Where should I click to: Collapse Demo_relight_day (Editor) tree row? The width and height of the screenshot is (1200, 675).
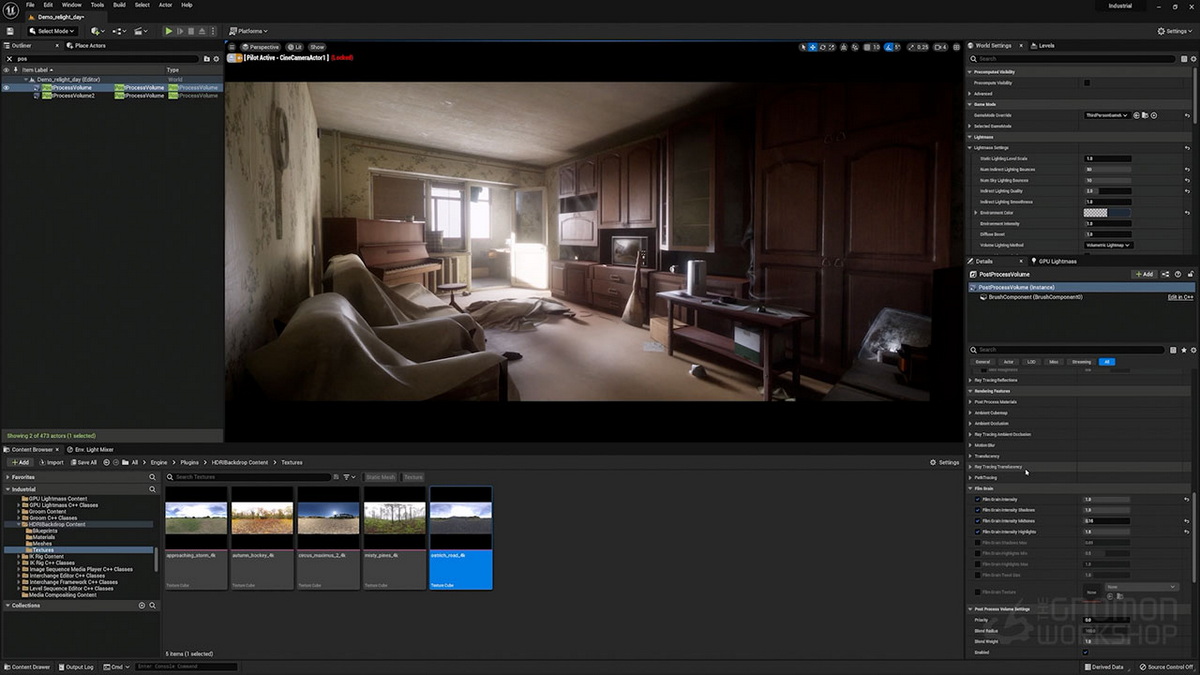pos(25,80)
